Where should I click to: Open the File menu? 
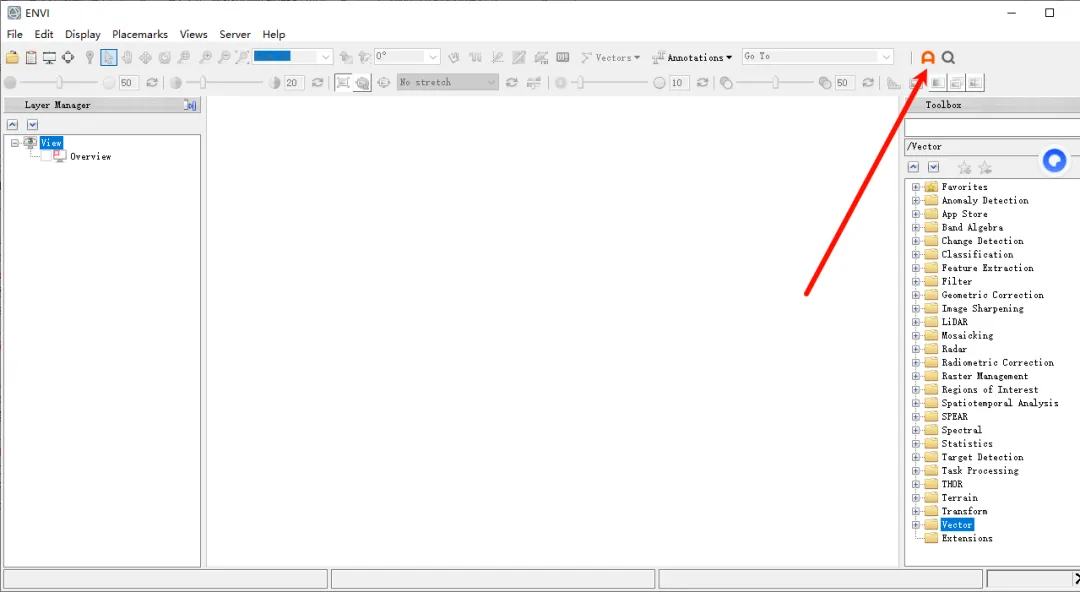(14, 34)
